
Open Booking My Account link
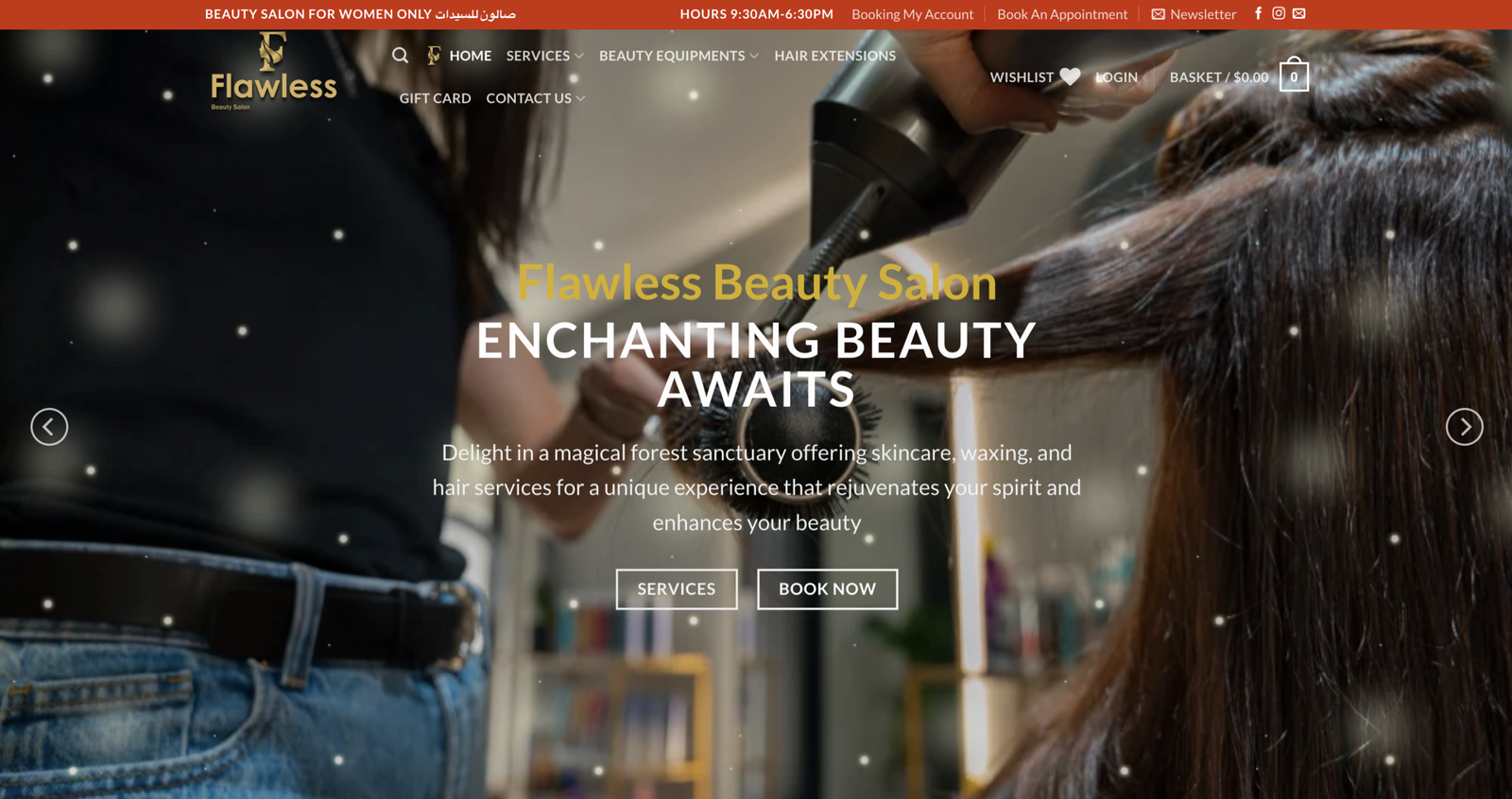click(x=912, y=14)
